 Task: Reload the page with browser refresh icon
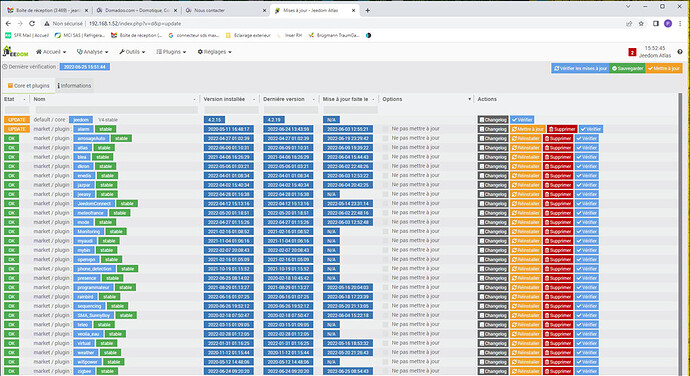pyautogui.click(x=32, y=23)
